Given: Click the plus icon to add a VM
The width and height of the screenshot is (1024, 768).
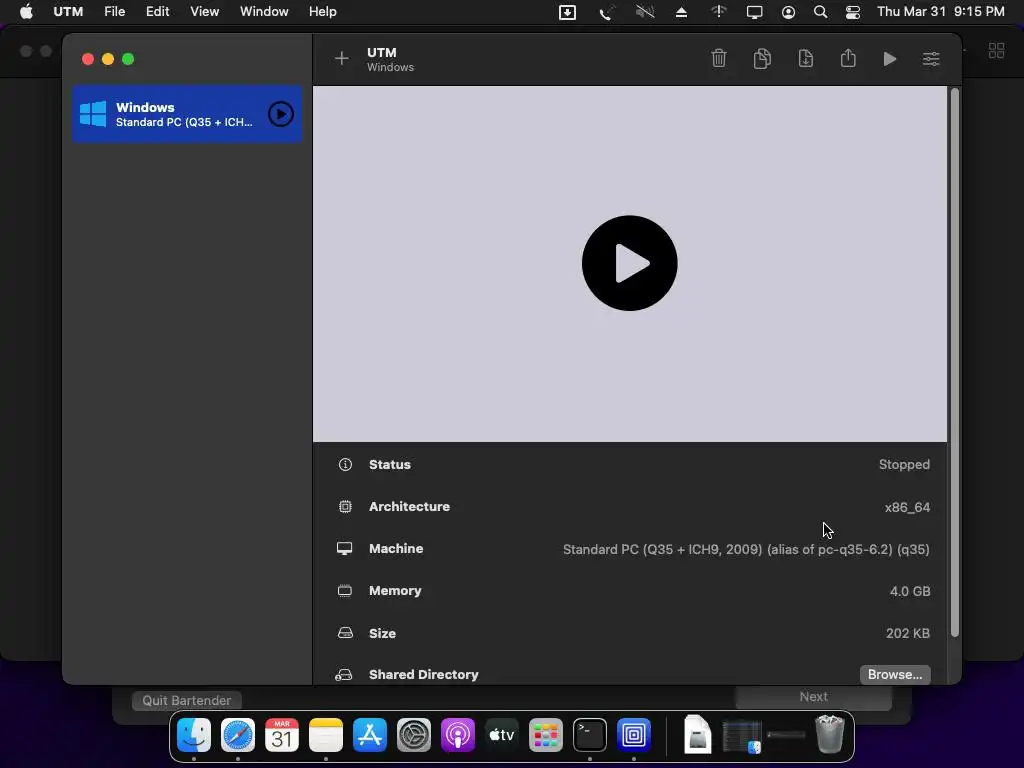Looking at the screenshot, I should click(342, 59).
